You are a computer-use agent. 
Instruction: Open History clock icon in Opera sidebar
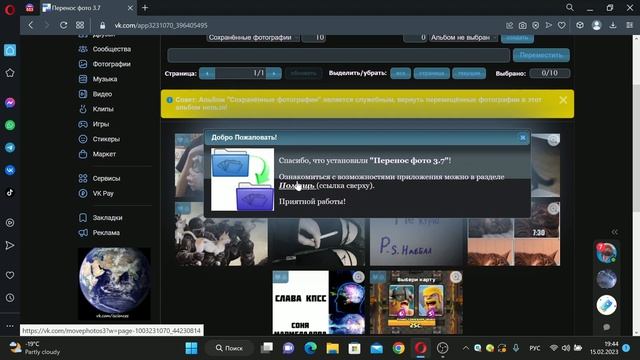(x=10, y=298)
